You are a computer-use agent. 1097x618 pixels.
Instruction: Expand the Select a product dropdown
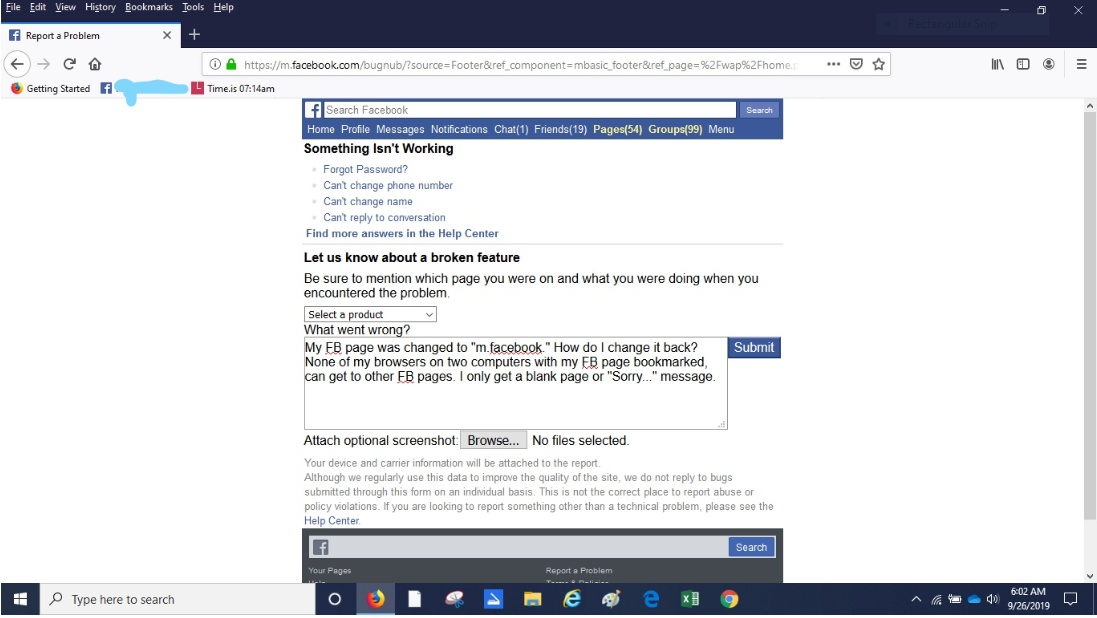(x=370, y=314)
